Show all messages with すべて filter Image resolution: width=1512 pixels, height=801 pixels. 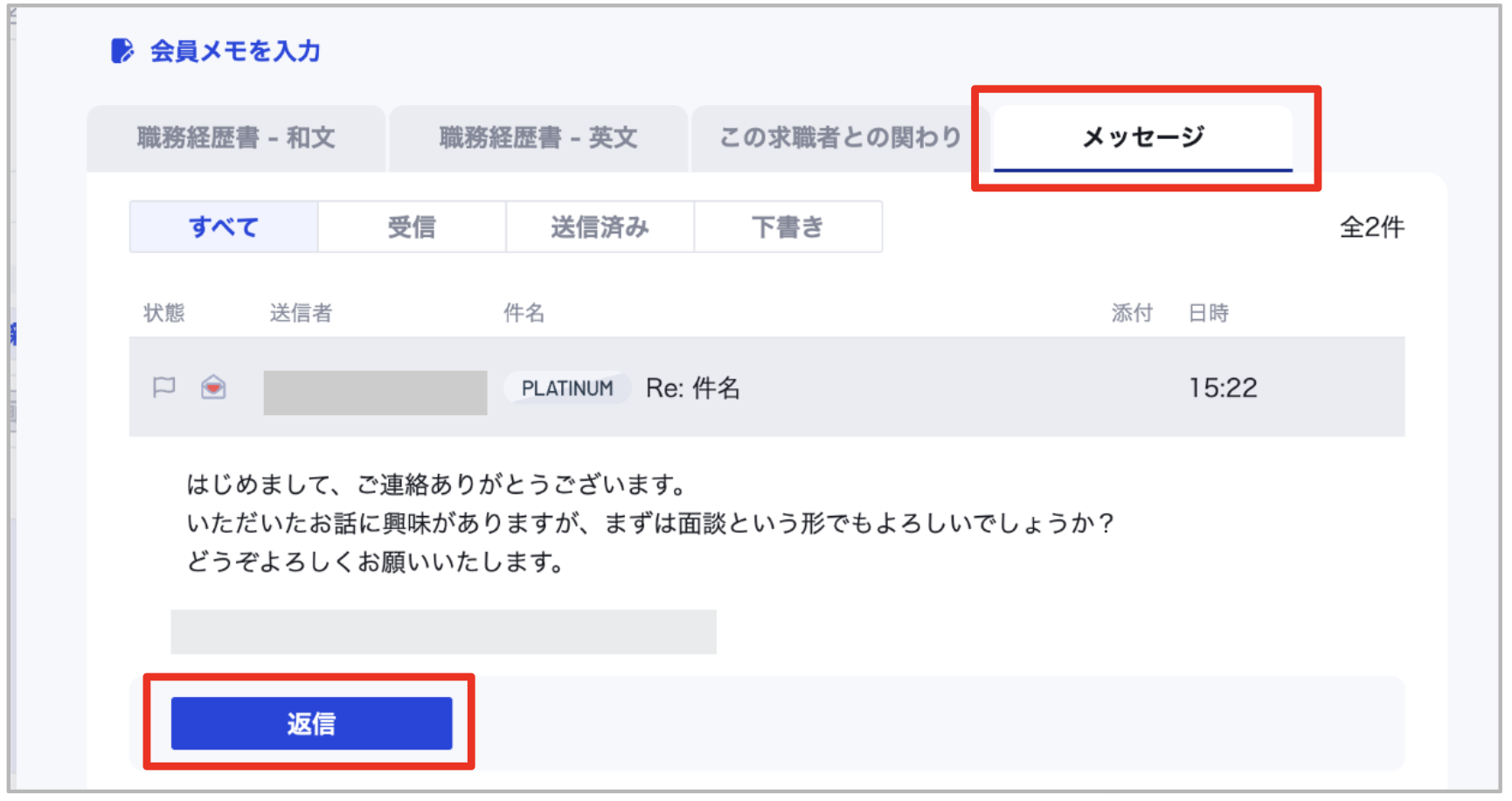224,227
